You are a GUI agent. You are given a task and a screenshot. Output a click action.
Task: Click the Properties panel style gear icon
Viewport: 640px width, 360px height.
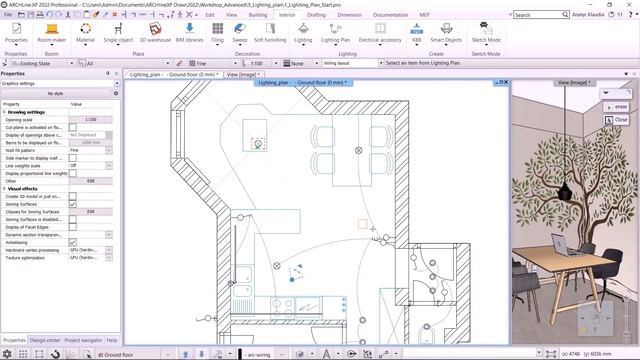pyautogui.click(x=116, y=93)
